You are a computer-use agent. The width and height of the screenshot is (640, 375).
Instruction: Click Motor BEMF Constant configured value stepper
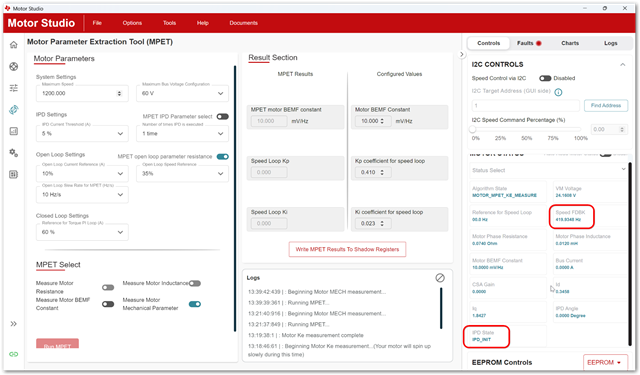tap(382, 121)
